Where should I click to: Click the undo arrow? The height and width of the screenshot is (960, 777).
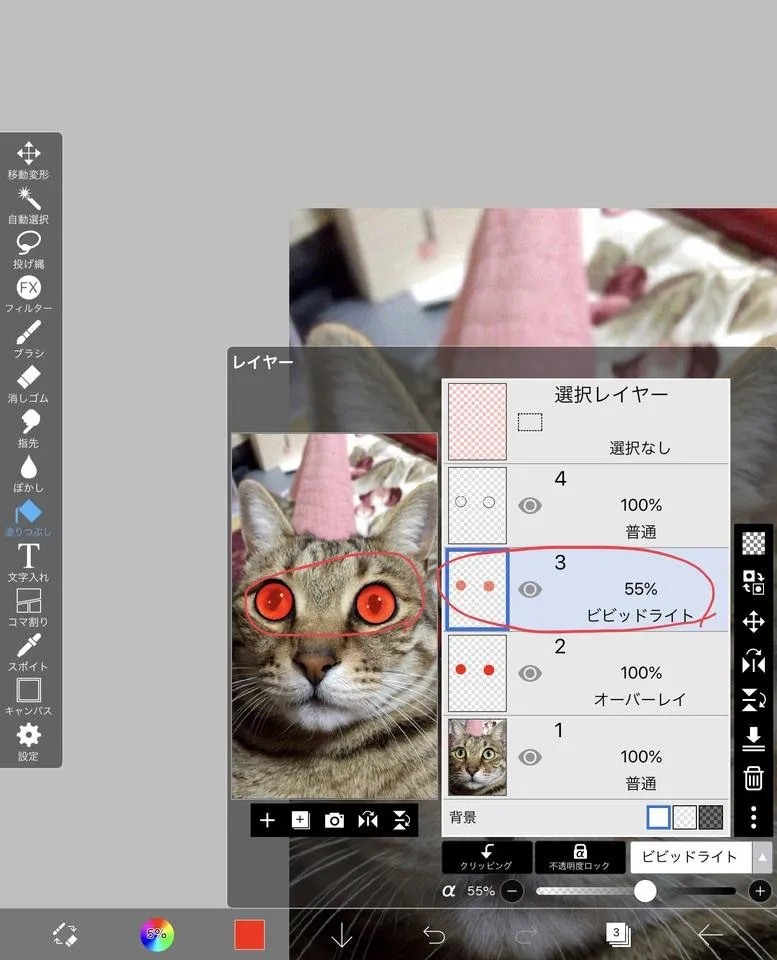coord(434,934)
